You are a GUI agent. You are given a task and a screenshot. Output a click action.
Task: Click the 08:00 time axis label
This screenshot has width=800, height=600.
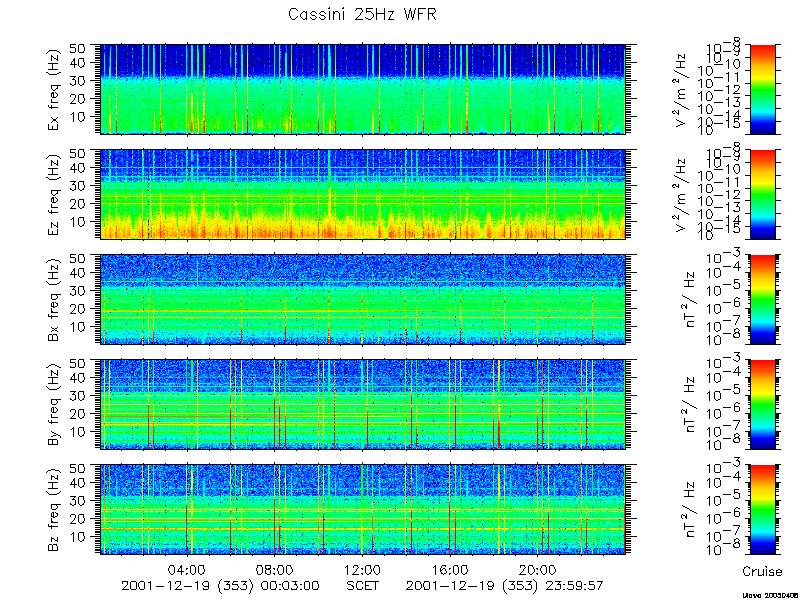274,570
